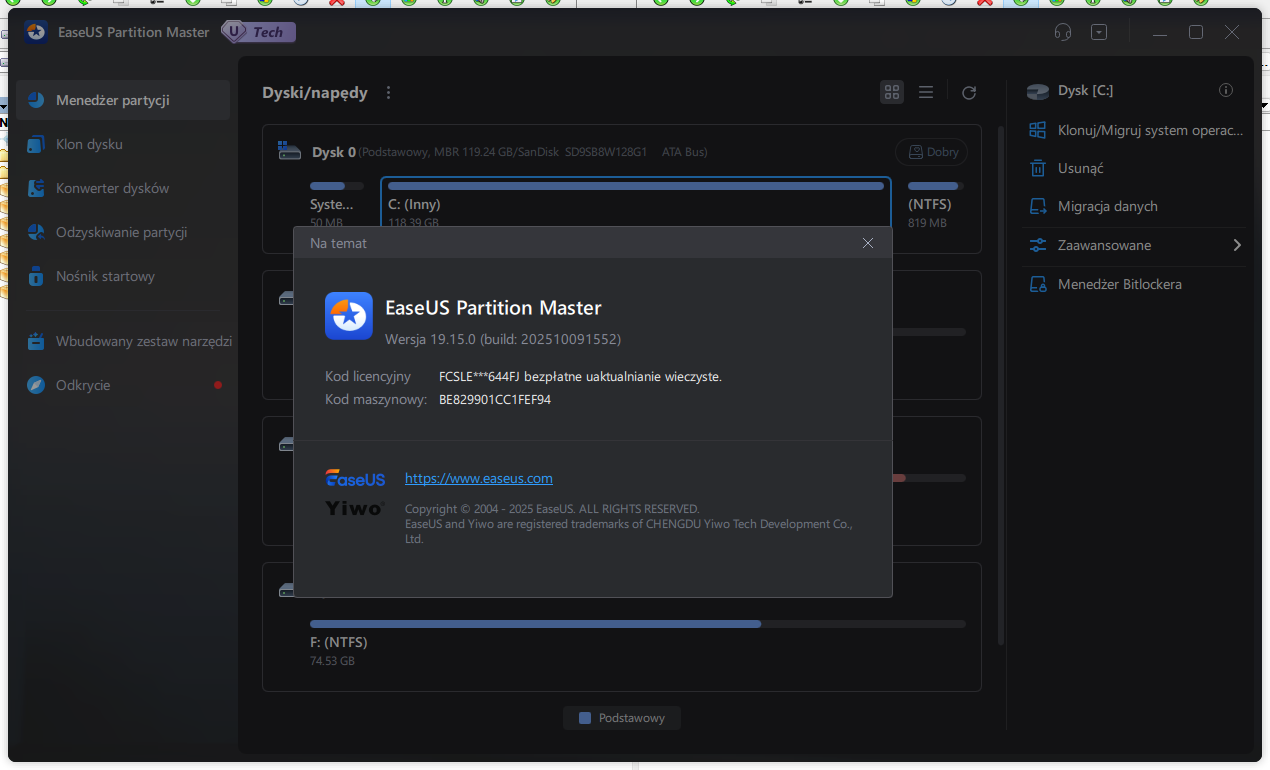Click the Zaawansowane sliders icon
Screen dimensions: 1270x770
click(x=1039, y=245)
